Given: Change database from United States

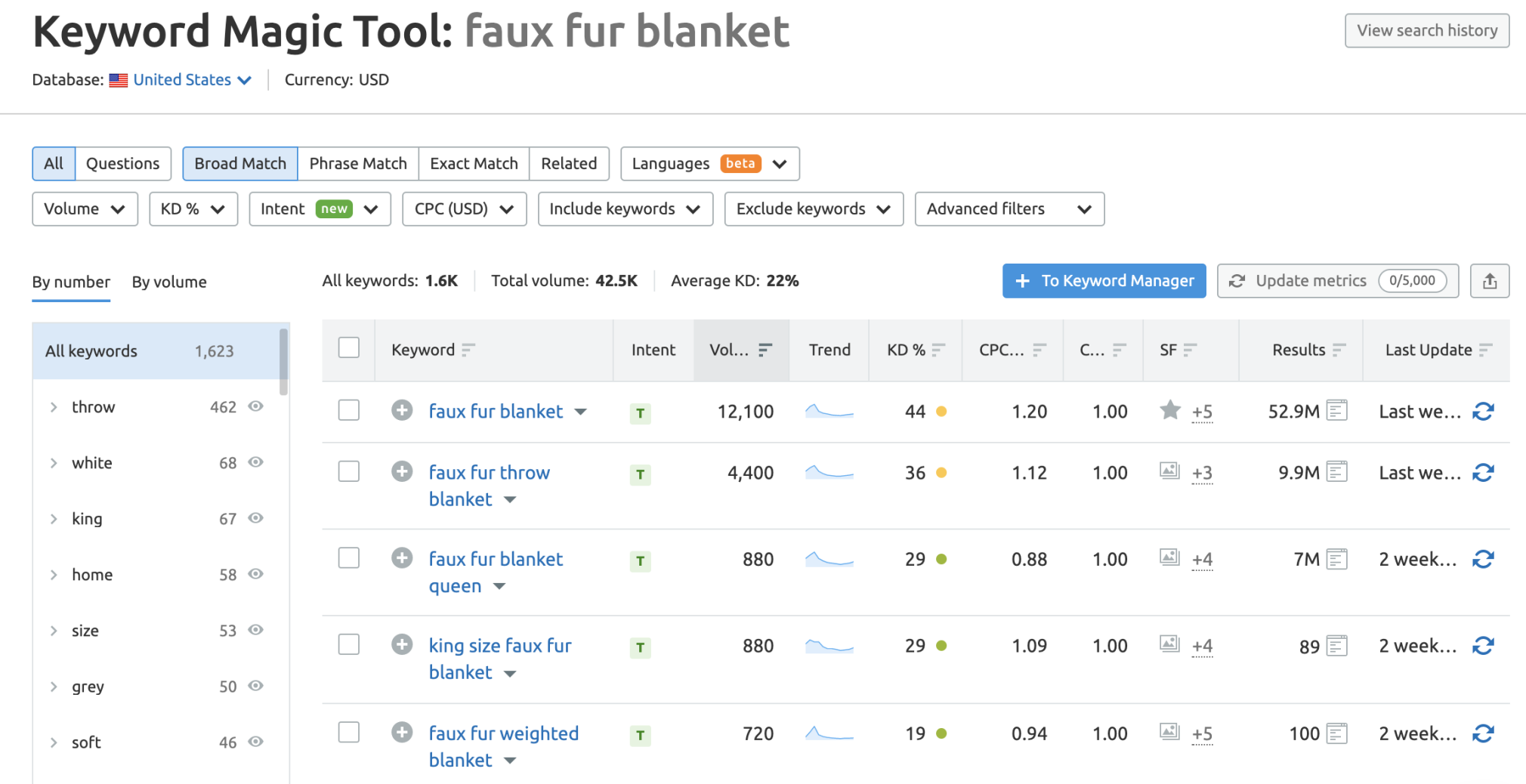Looking at the screenshot, I should [x=192, y=80].
